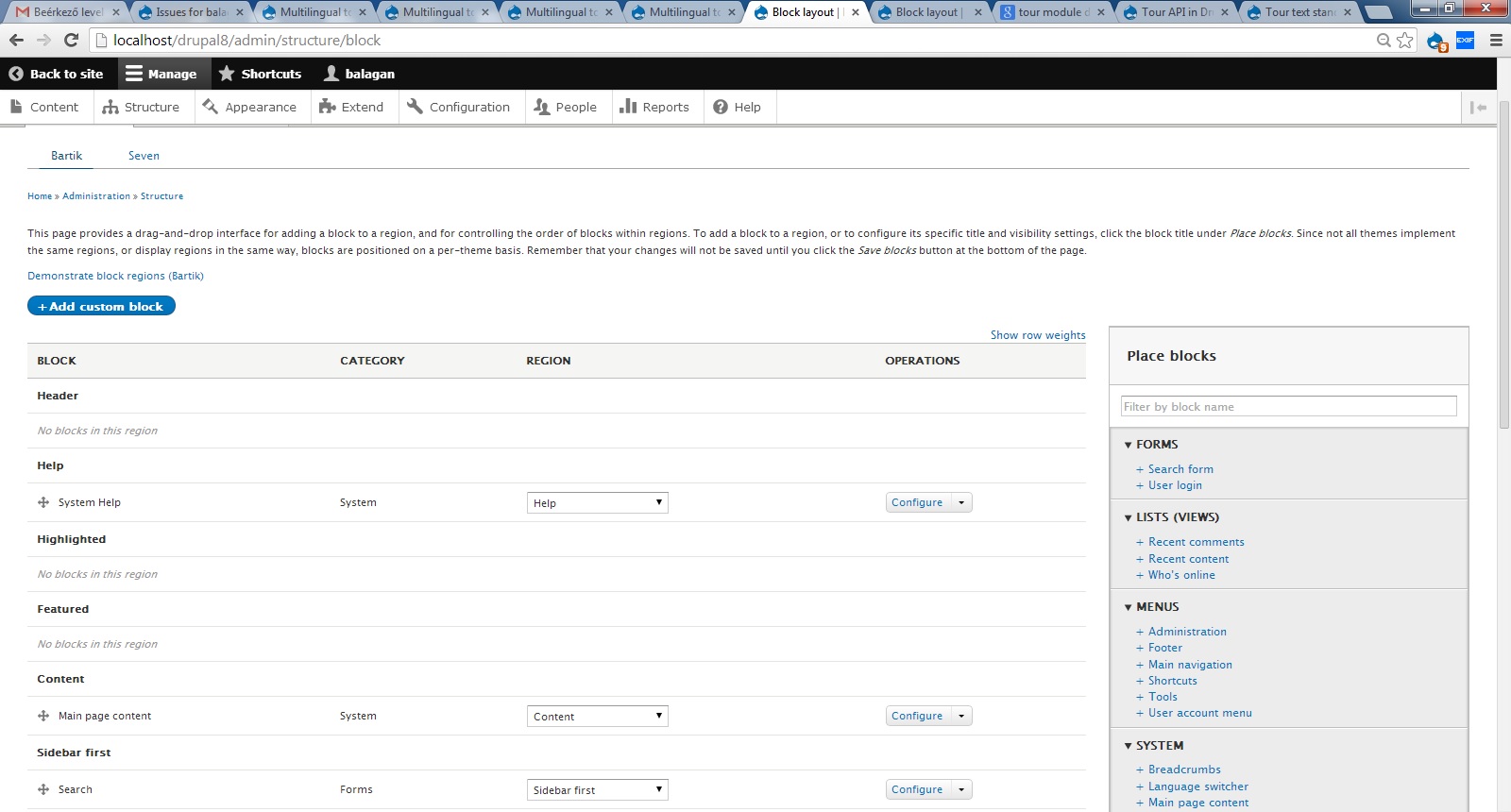Toggle the Shortcuts tray
This screenshot has width=1511, height=812.
[260, 74]
